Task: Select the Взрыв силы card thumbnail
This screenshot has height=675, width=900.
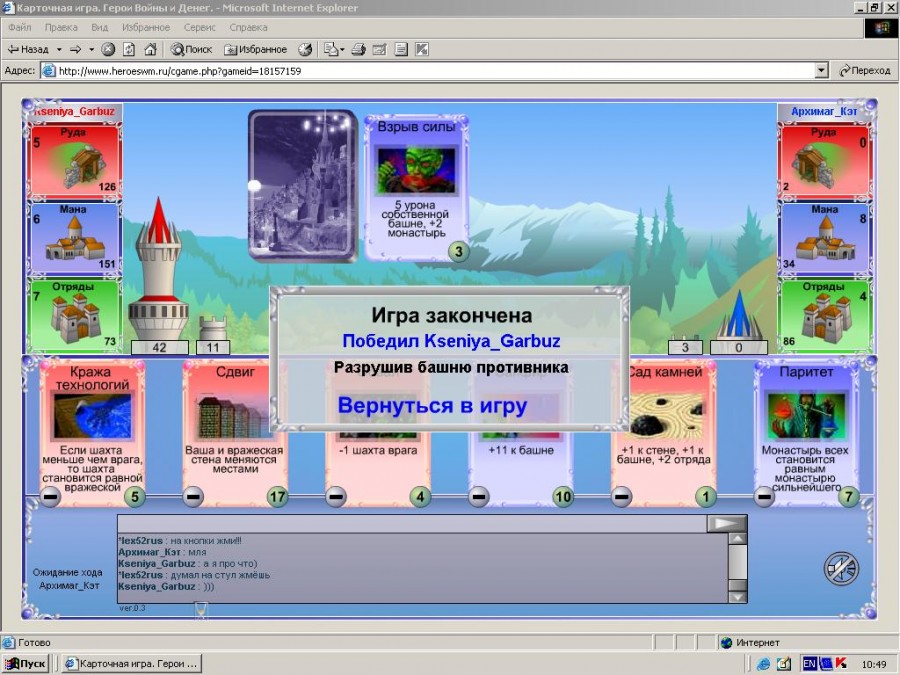Action: (416, 171)
